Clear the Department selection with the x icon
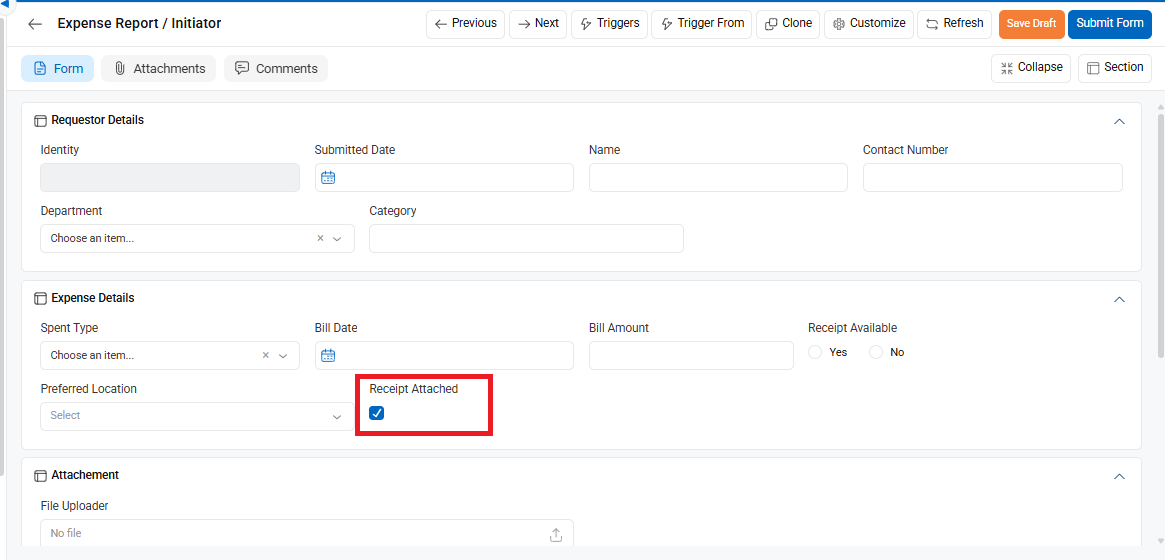The image size is (1165, 560). [320, 238]
